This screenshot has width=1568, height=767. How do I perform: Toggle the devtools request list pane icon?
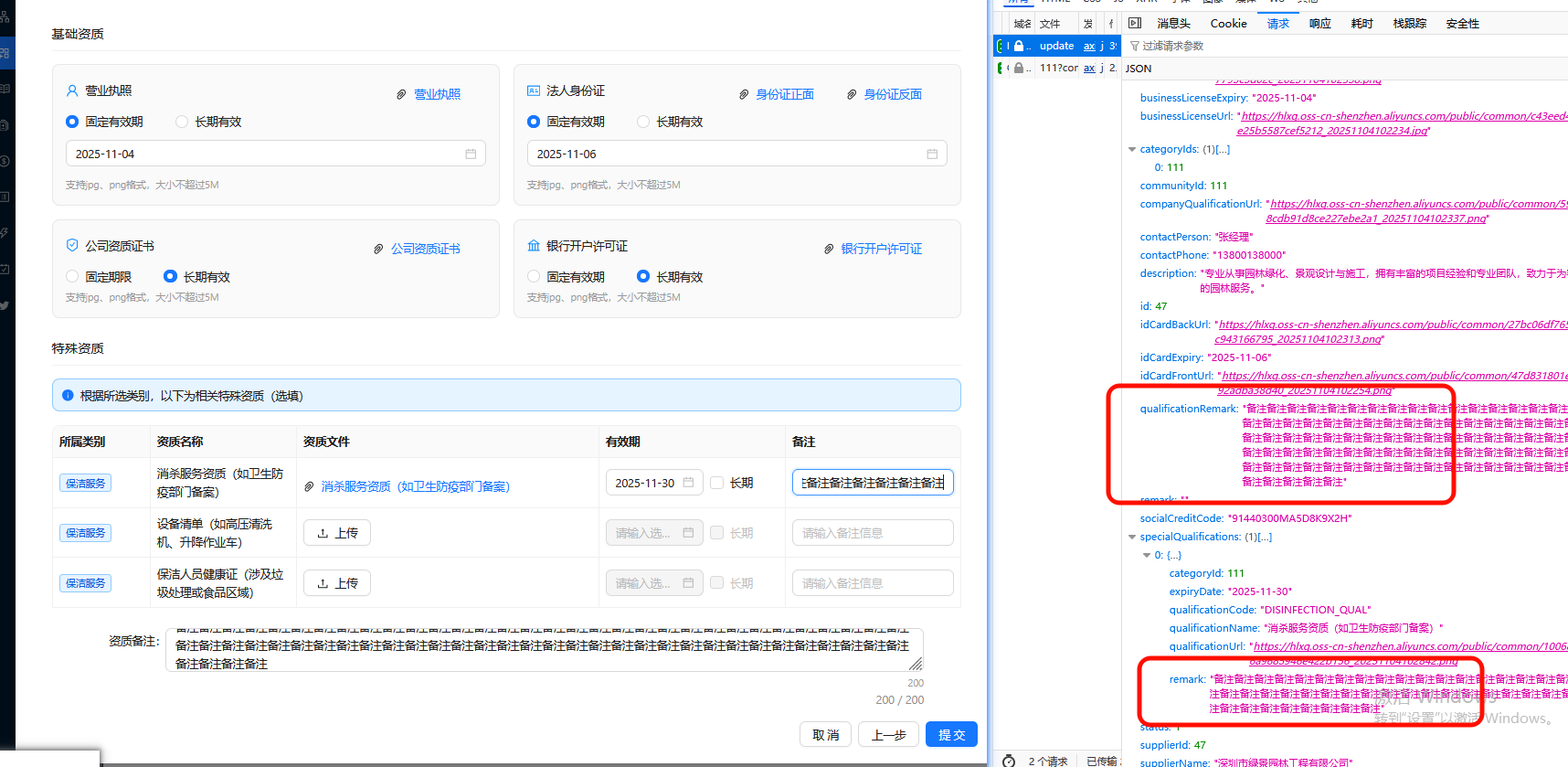1135,23
